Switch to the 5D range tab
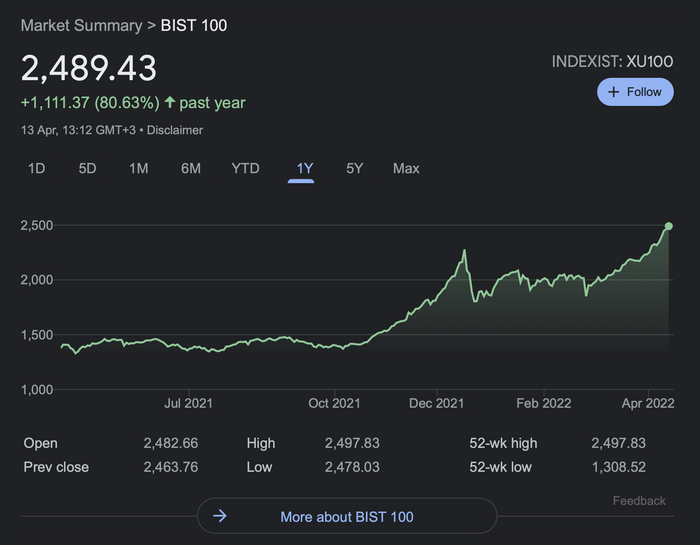Screen dimensions: 700x545 click(x=87, y=168)
